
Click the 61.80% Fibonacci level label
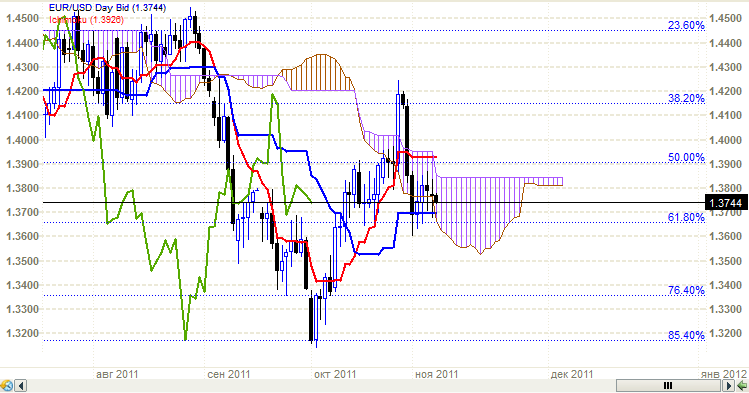686,217
